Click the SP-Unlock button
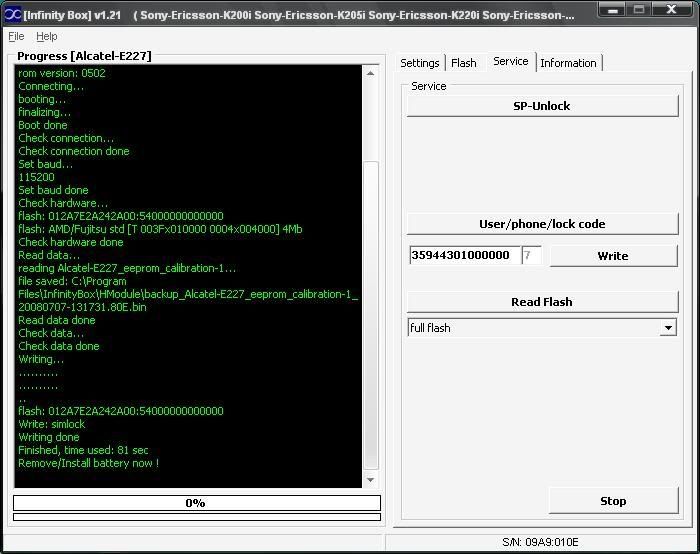Image resolution: width=700 pixels, height=554 pixels. [x=542, y=106]
